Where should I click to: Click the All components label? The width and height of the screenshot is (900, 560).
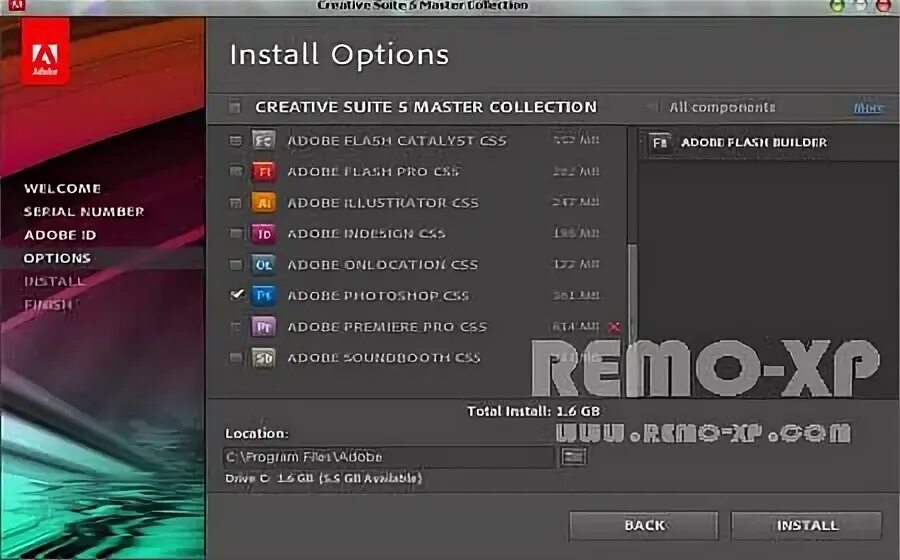tap(722, 107)
